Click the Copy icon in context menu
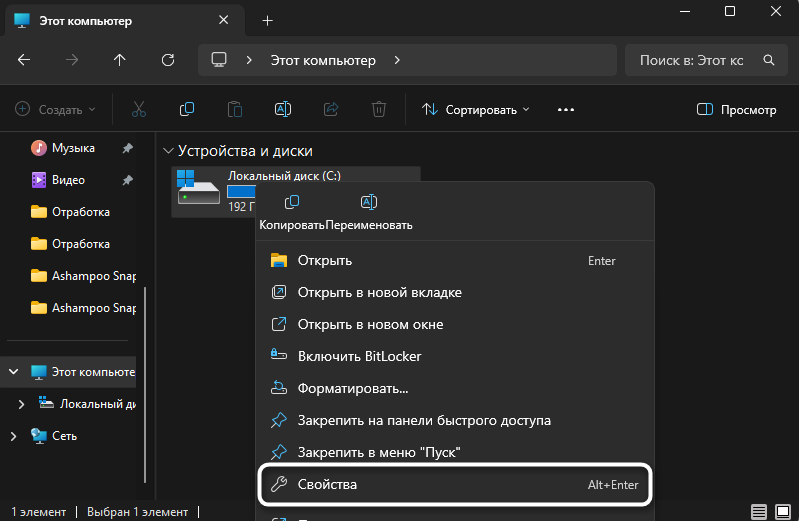799x521 pixels. coord(292,203)
